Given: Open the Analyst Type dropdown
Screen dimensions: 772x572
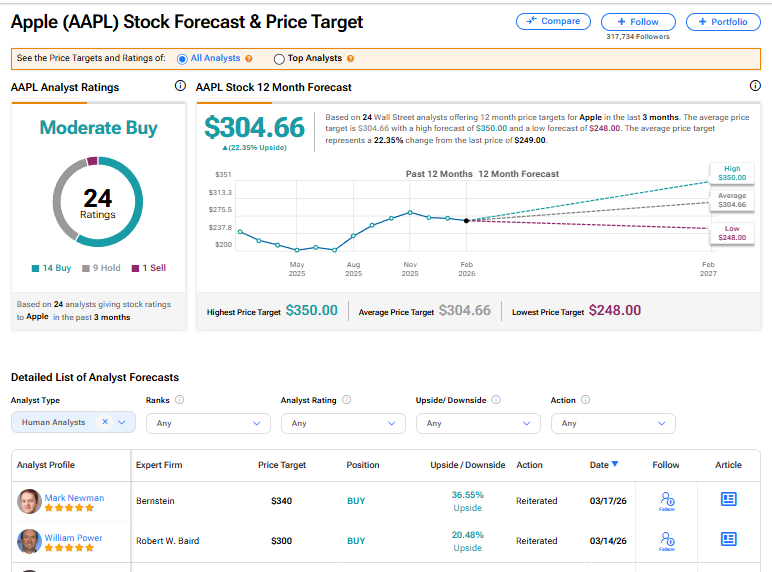Looking at the screenshot, I should (123, 422).
